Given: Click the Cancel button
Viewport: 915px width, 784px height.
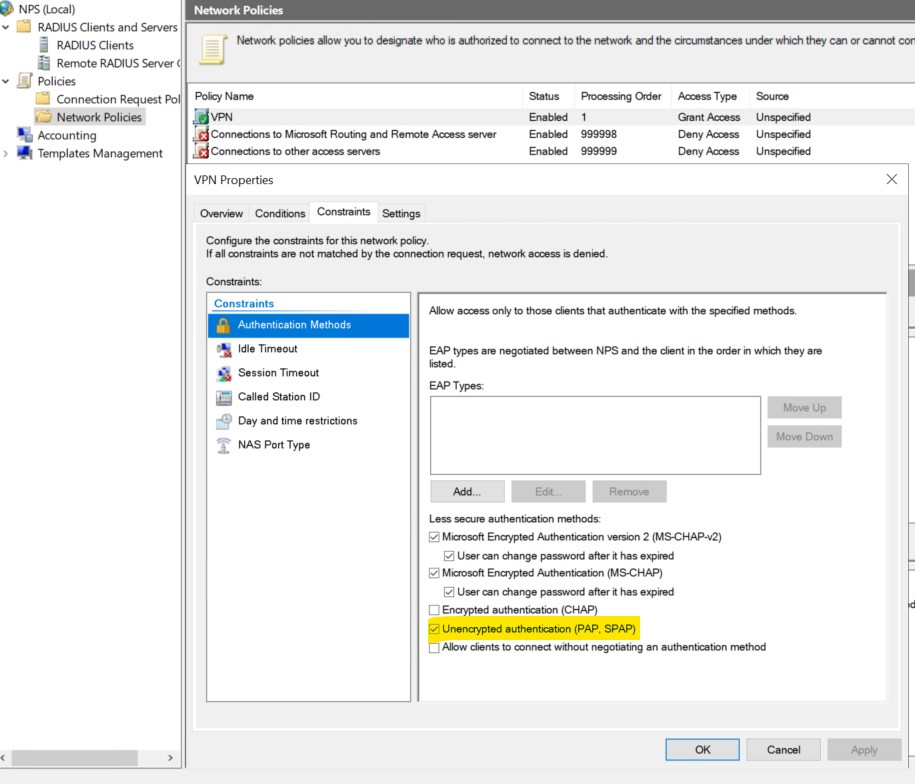Looking at the screenshot, I should (784, 750).
